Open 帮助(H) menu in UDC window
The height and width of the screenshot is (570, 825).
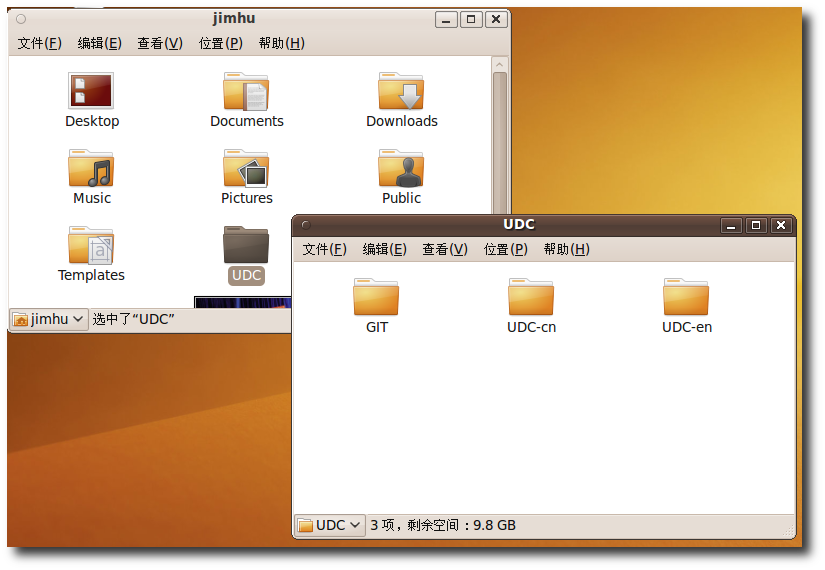coord(567,249)
